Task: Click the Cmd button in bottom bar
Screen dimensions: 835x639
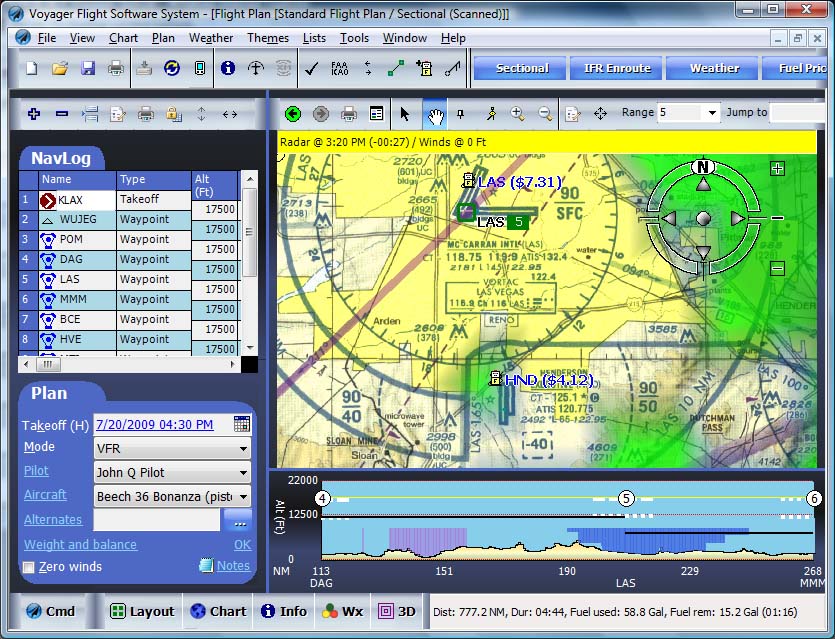Action: [x=51, y=611]
